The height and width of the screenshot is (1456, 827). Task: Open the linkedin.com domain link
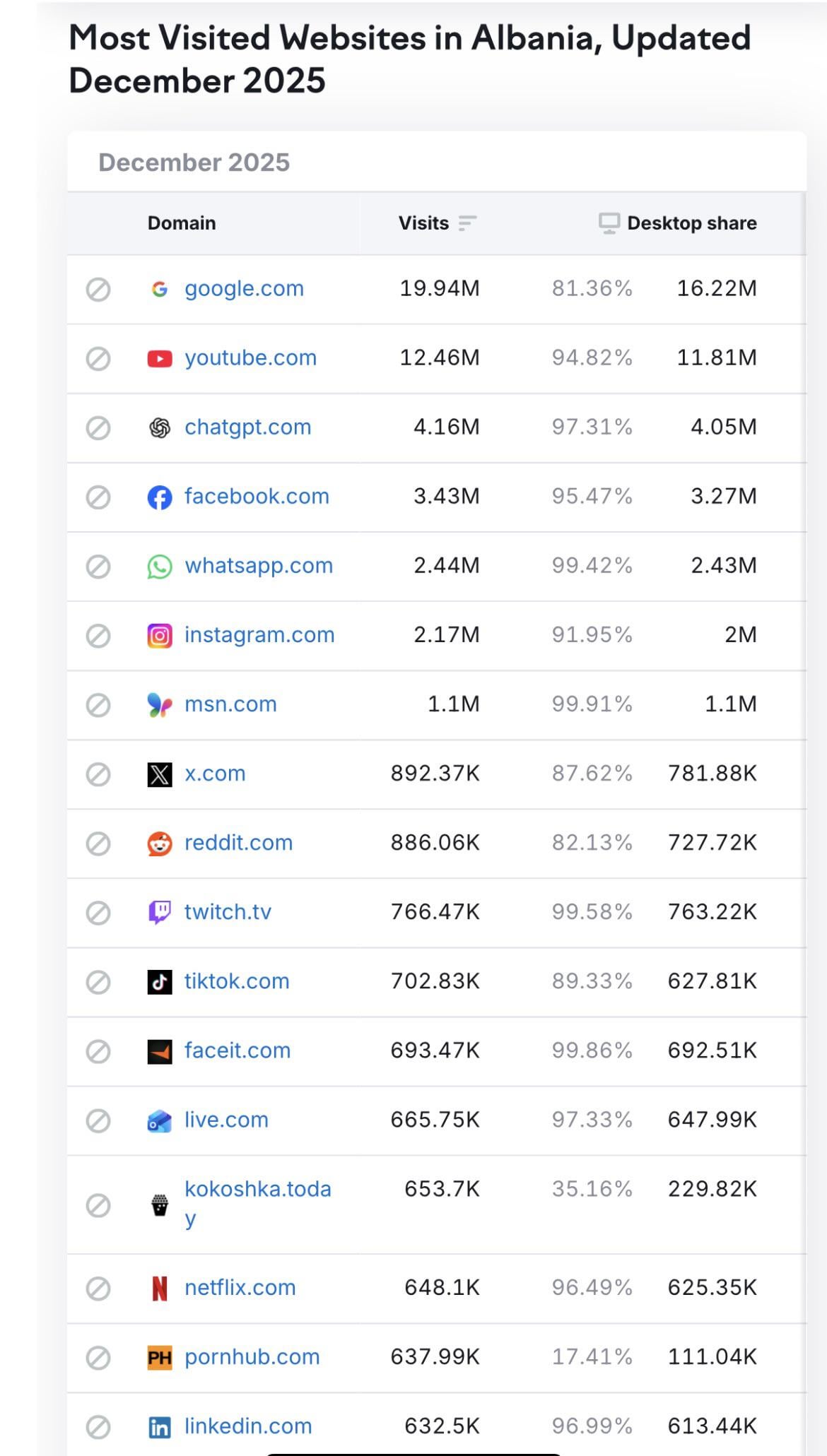point(248,1426)
